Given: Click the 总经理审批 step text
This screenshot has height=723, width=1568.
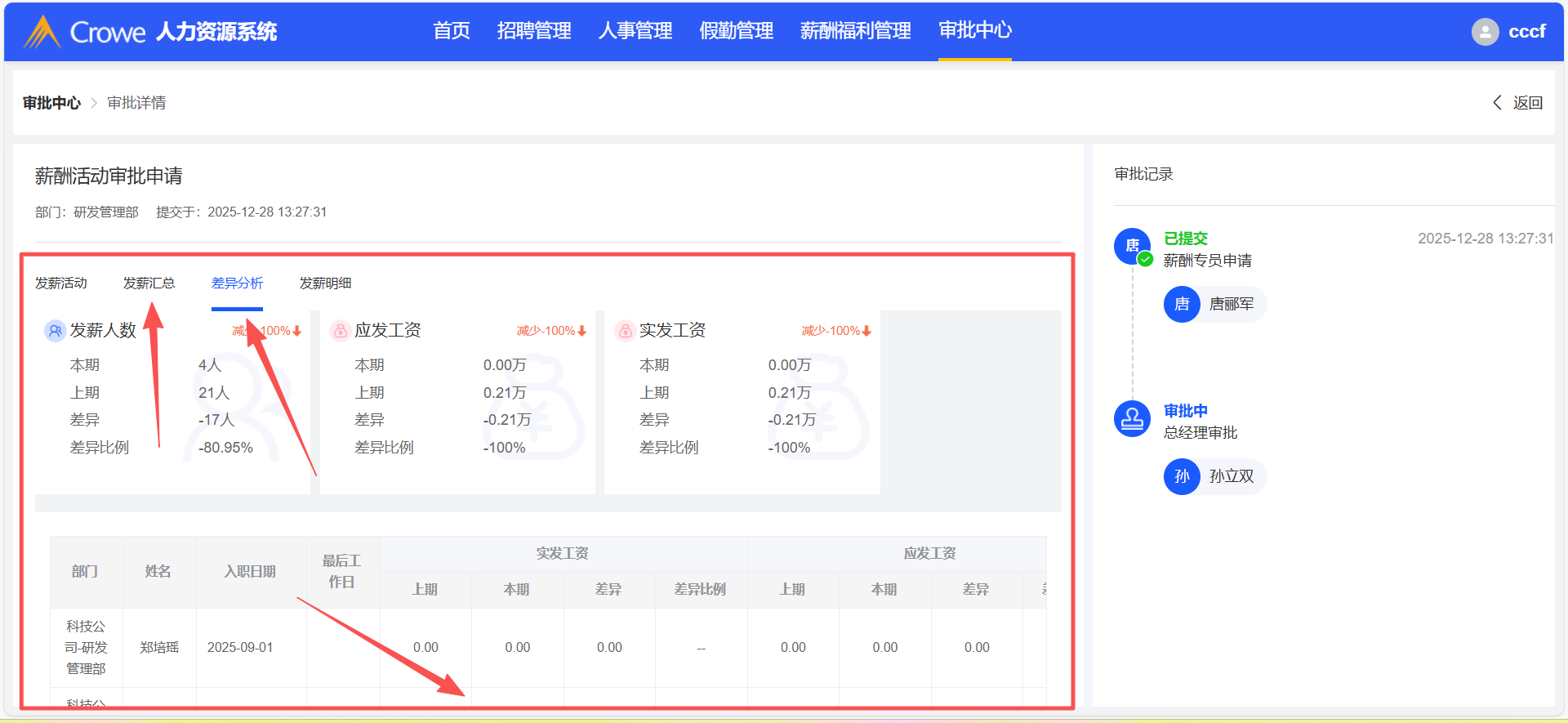Looking at the screenshot, I should [1200, 433].
